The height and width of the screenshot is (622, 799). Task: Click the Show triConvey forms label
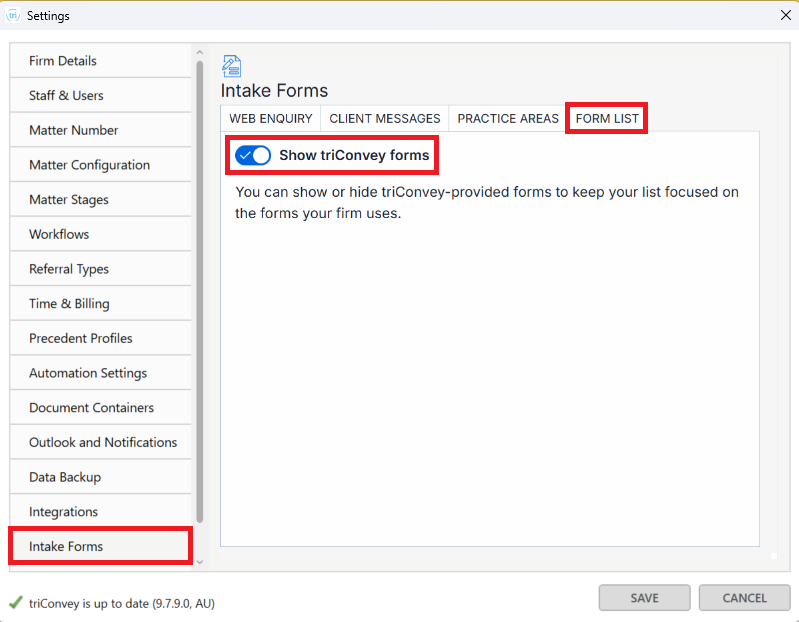(354, 155)
